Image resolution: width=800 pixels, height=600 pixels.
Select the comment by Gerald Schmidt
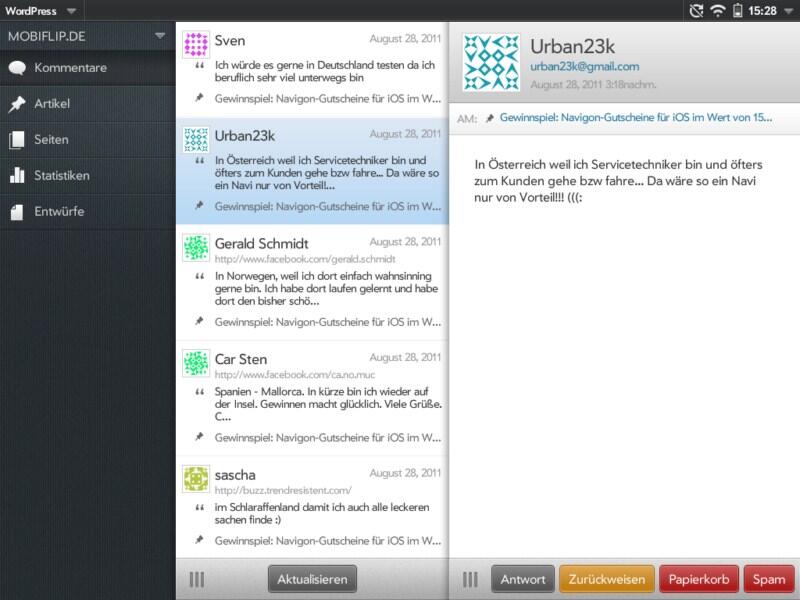312,282
